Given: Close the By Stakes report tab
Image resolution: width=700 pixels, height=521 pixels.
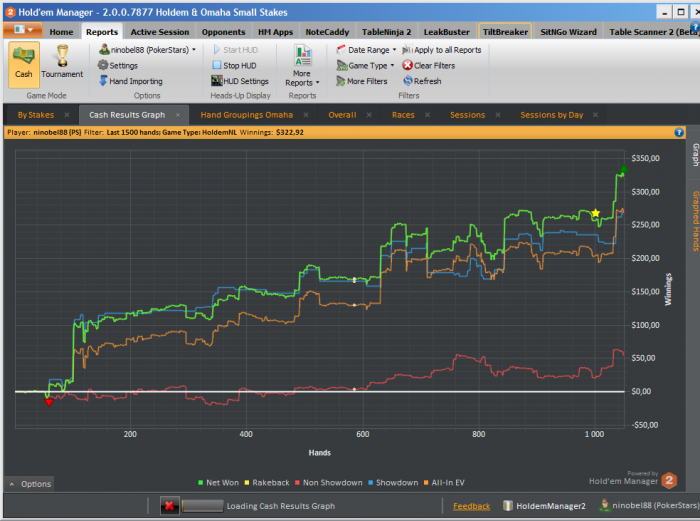Looking at the screenshot, I should pos(67,115).
